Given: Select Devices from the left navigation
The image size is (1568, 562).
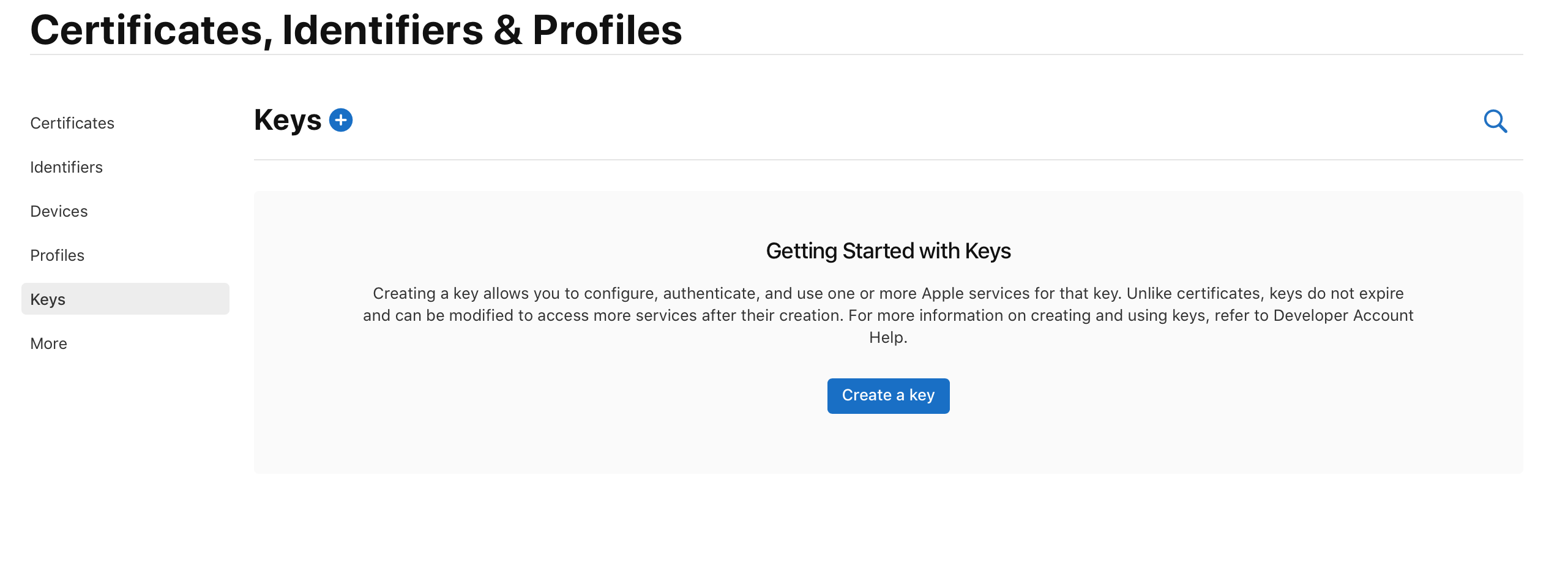Looking at the screenshot, I should coord(59,211).
